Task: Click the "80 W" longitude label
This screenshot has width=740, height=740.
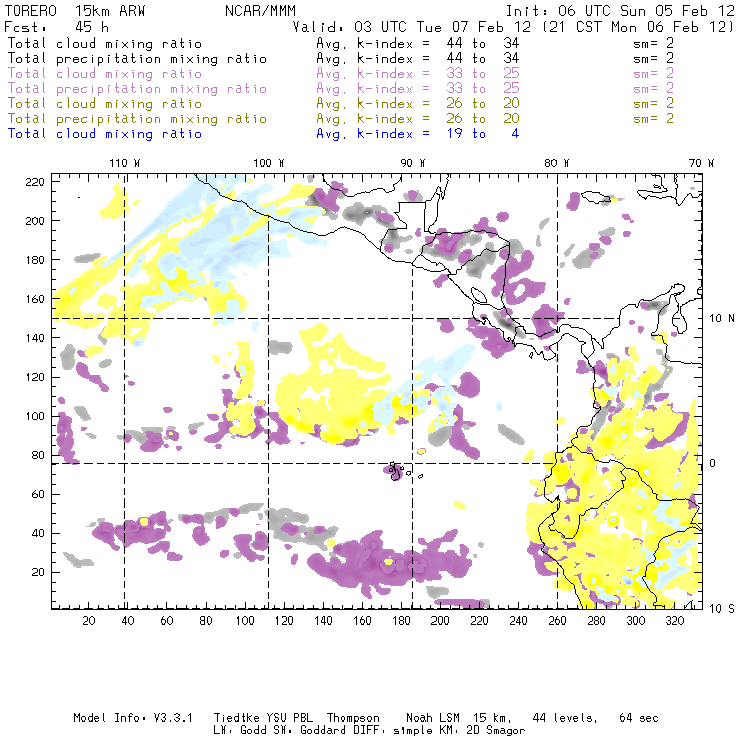Action: pyautogui.click(x=557, y=163)
